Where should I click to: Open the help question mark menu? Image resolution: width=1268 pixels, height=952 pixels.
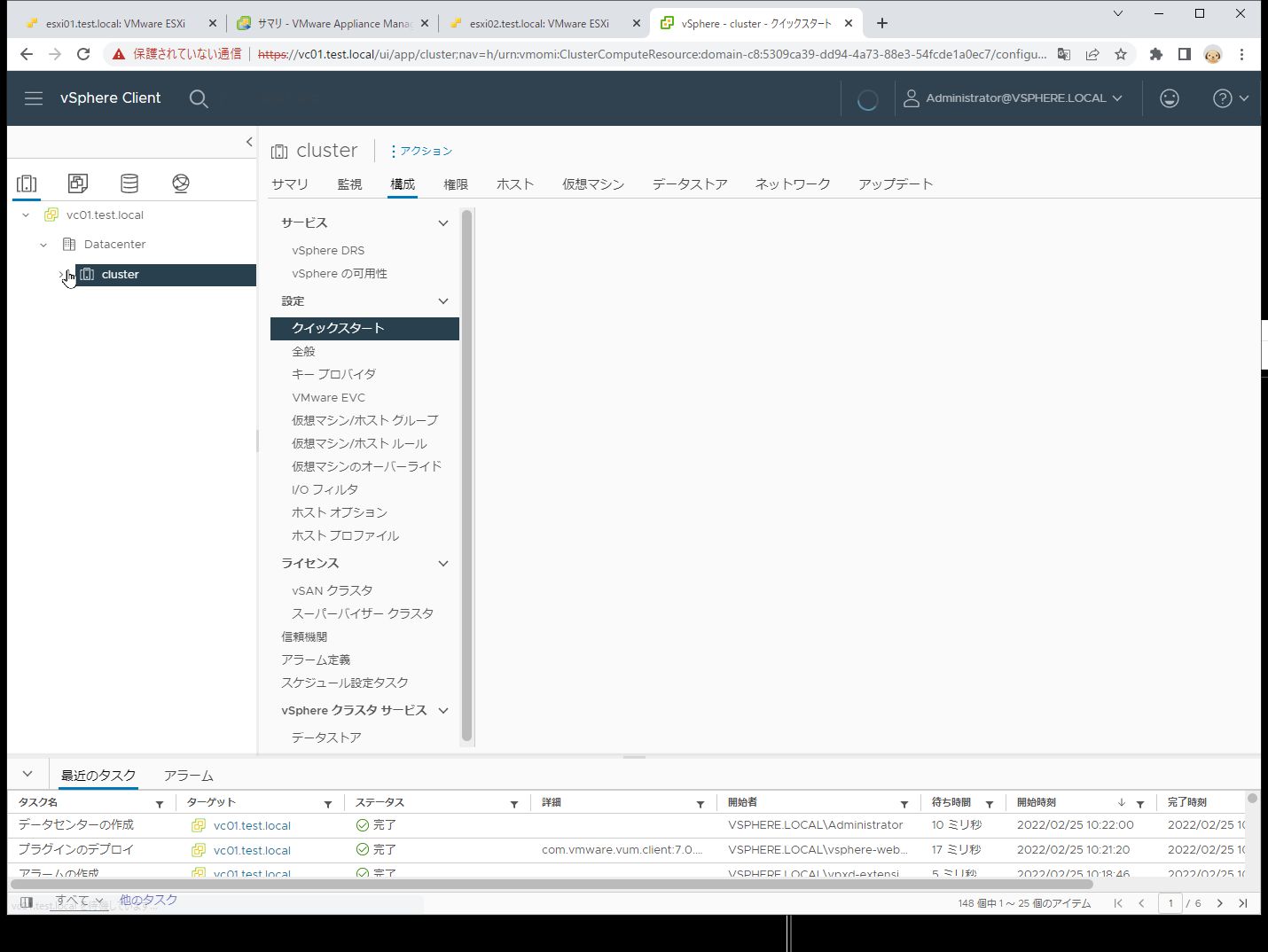(x=1231, y=98)
